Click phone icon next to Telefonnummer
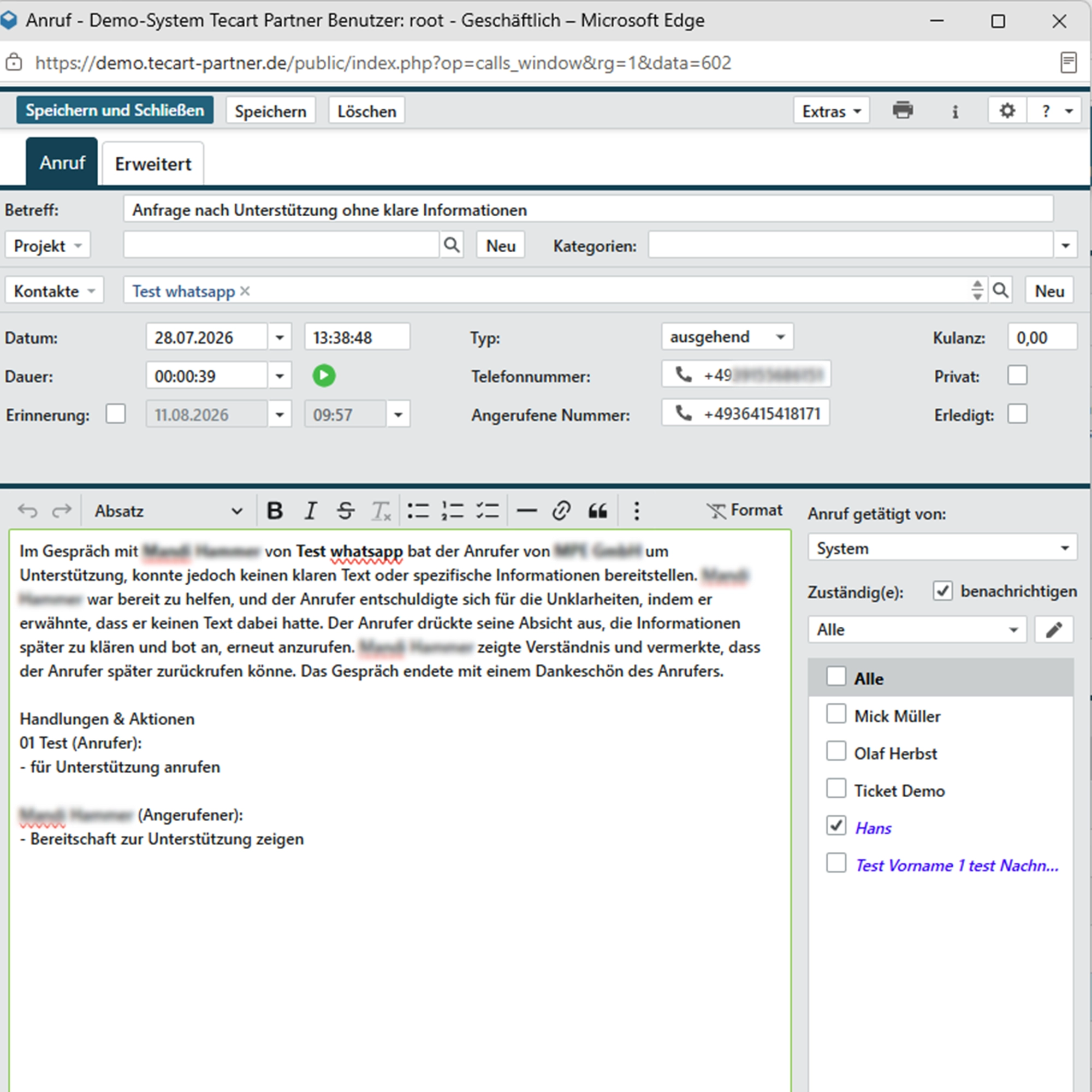 click(684, 374)
